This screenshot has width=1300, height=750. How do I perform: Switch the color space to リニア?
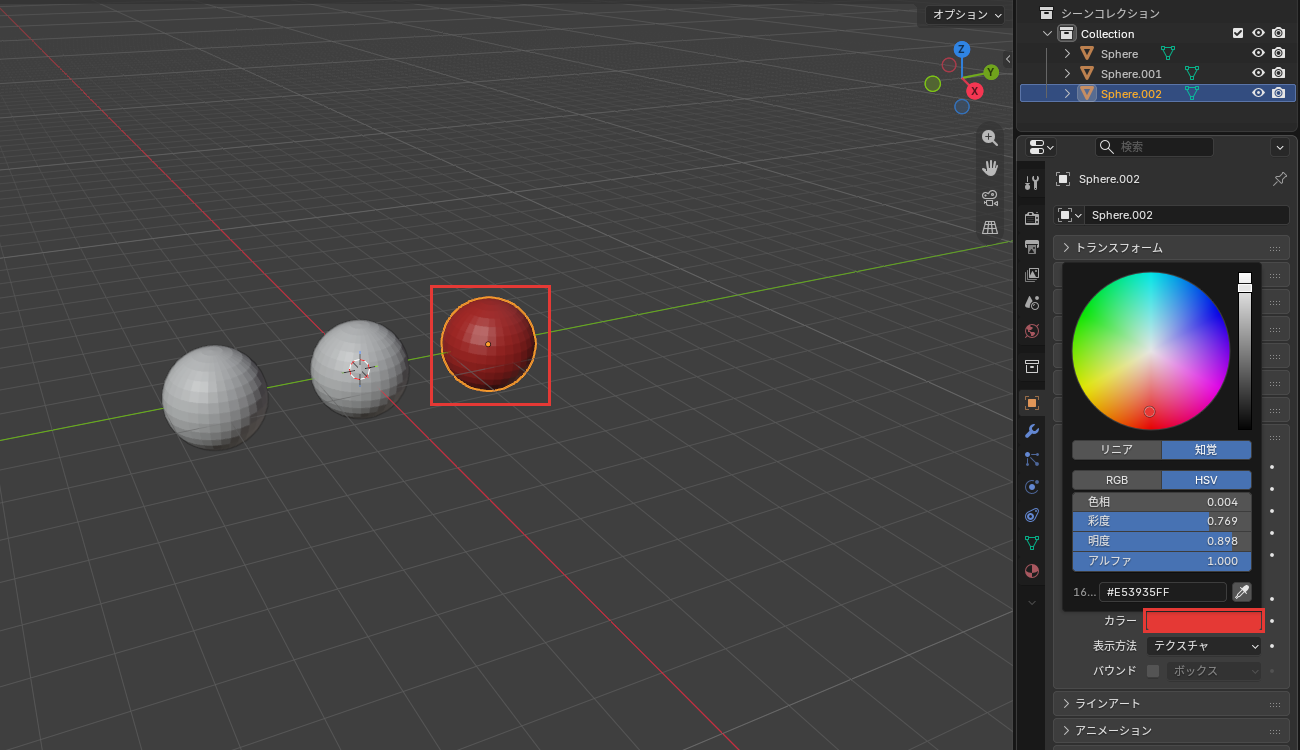tap(1117, 450)
